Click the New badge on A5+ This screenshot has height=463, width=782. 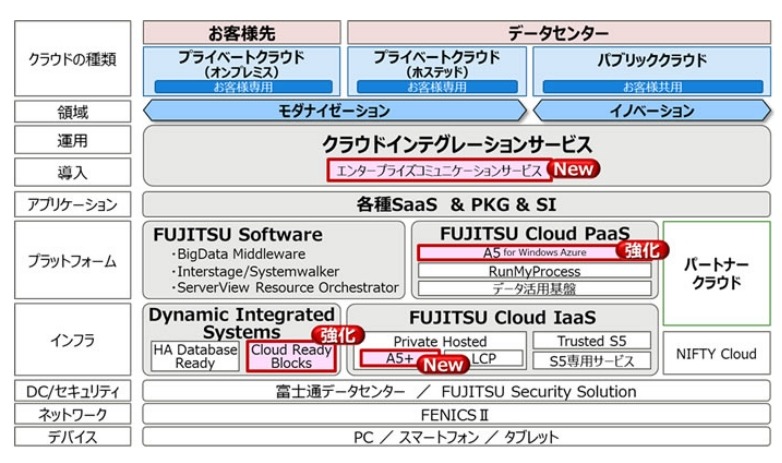coord(443,365)
